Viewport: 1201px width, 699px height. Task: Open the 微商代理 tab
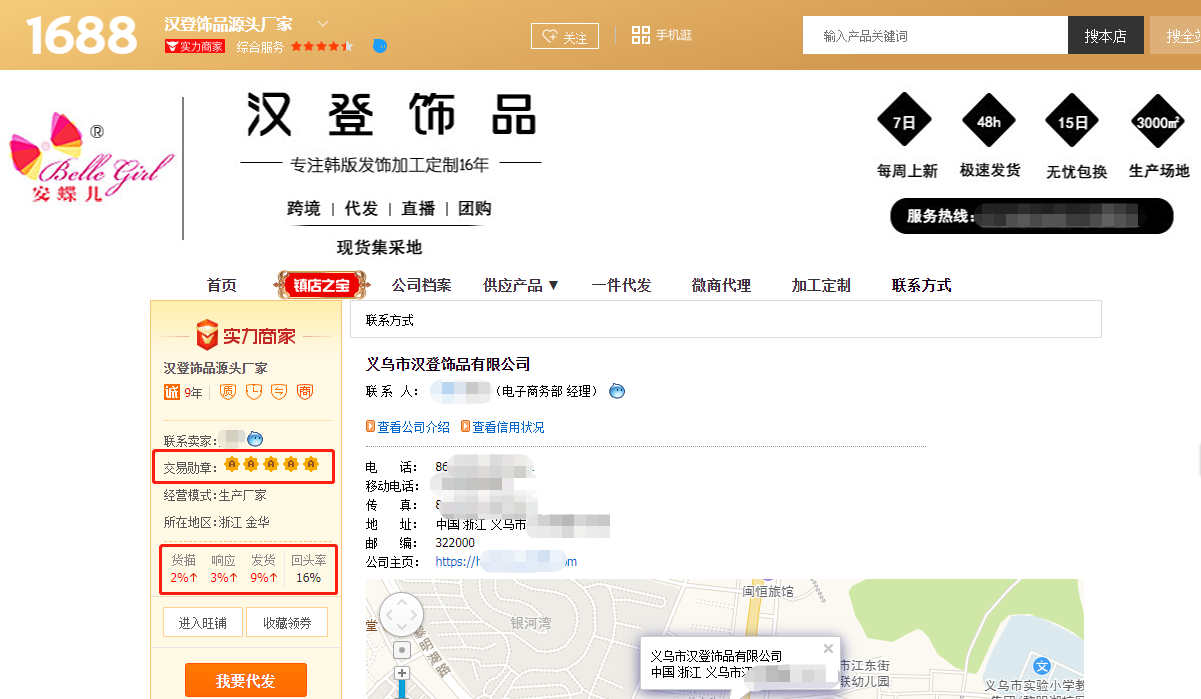(721, 285)
